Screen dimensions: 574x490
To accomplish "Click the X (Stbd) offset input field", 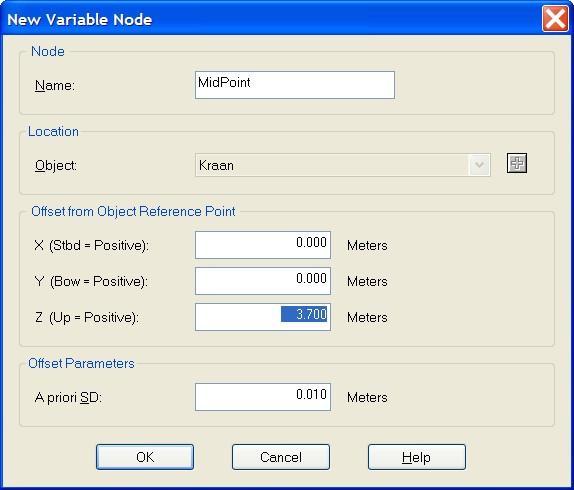I will (x=263, y=244).
